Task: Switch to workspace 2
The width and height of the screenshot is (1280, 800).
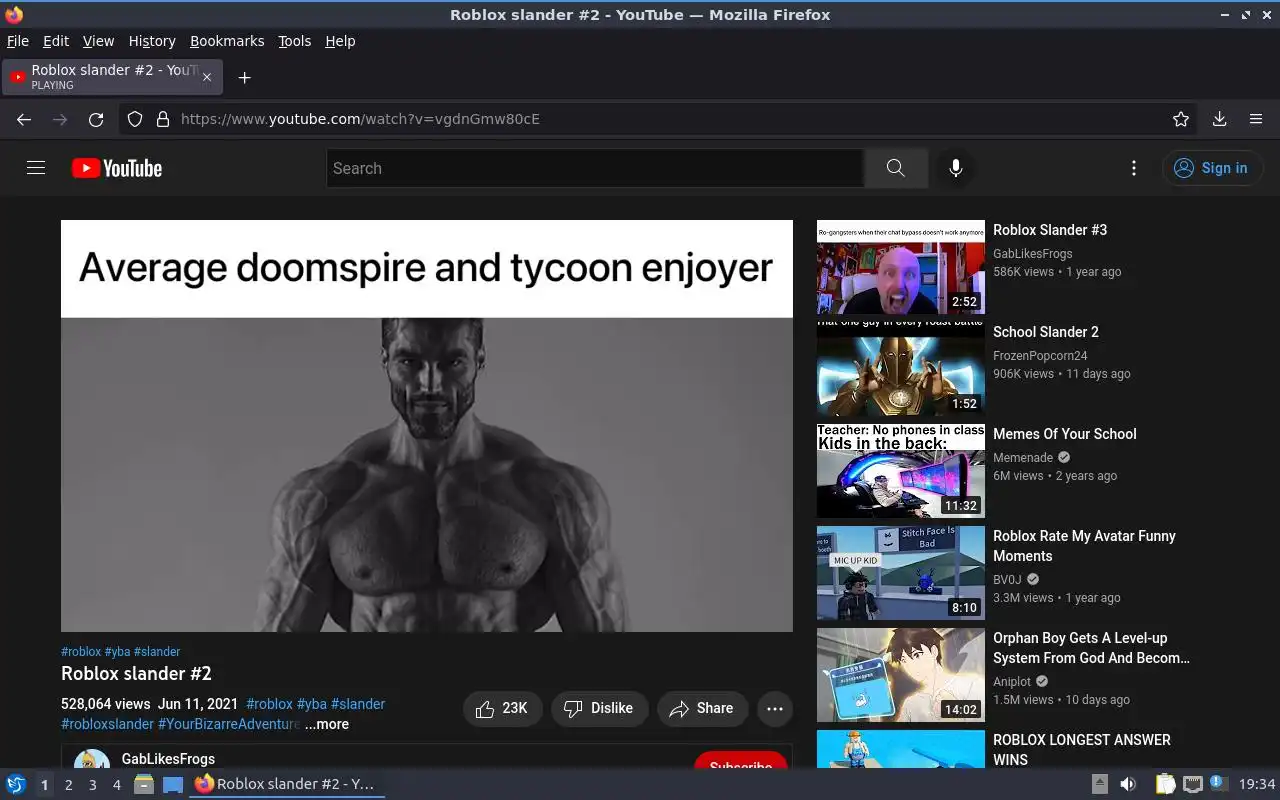Action: pyautogui.click(x=68, y=785)
